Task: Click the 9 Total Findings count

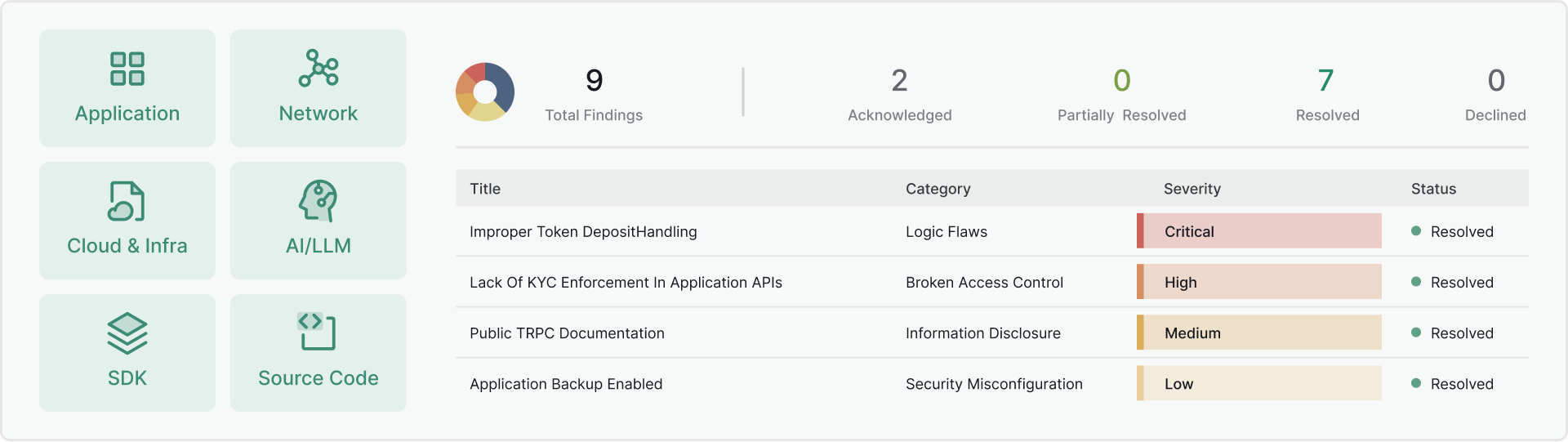Action: click(595, 80)
